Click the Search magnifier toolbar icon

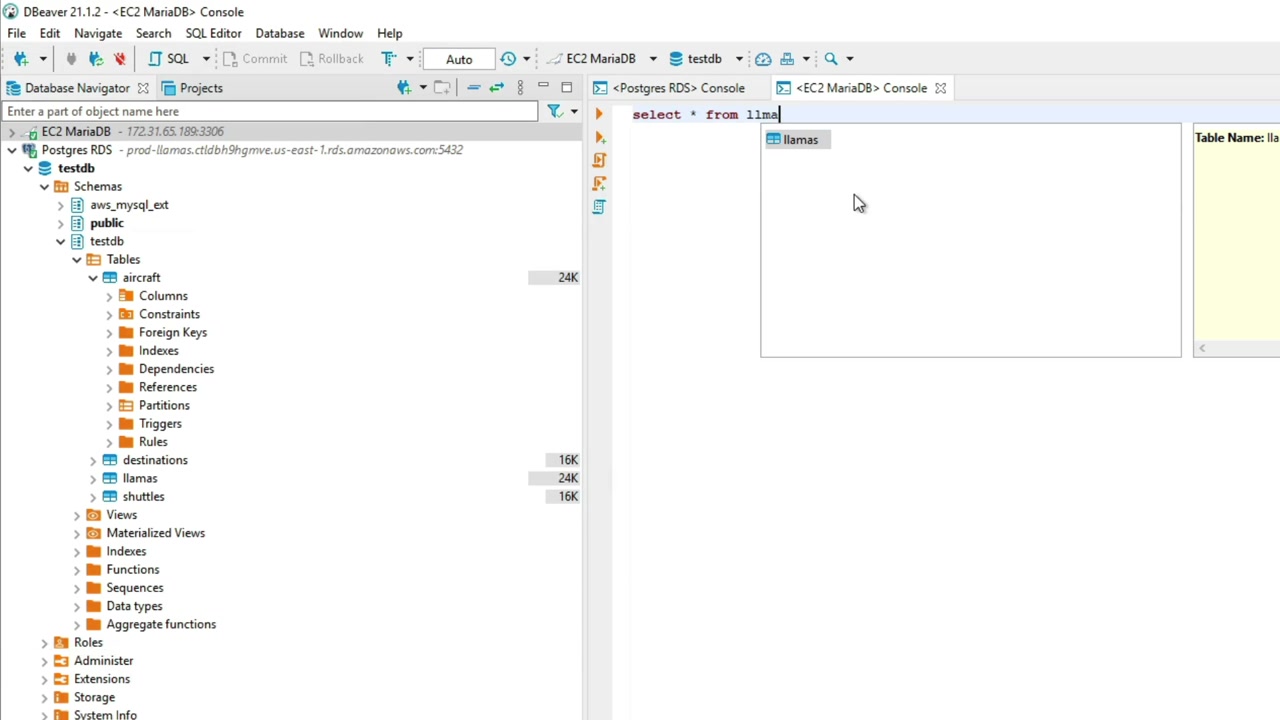pyautogui.click(x=831, y=59)
